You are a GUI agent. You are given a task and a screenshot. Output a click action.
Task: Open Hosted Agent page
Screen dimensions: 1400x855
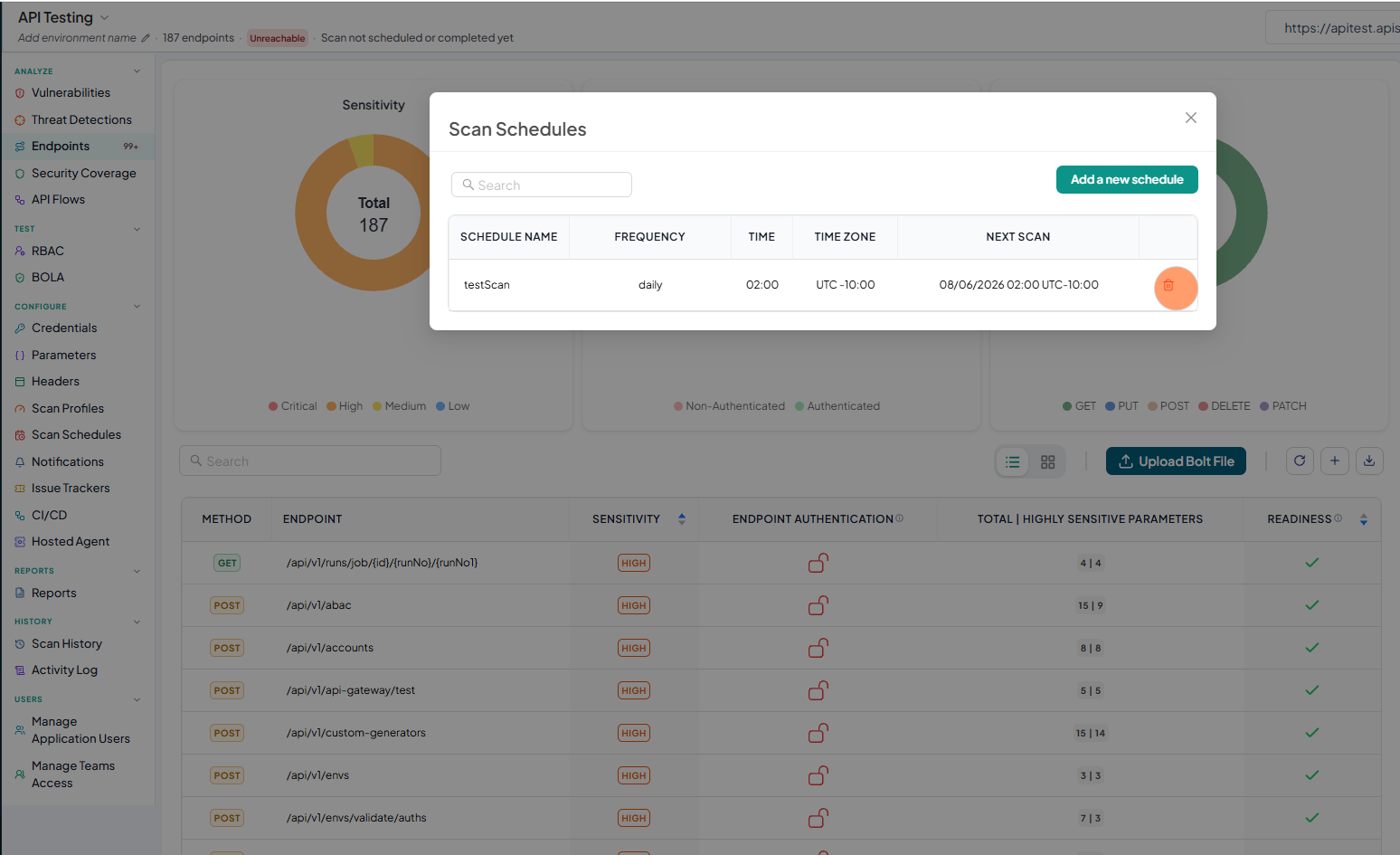click(x=71, y=541)
